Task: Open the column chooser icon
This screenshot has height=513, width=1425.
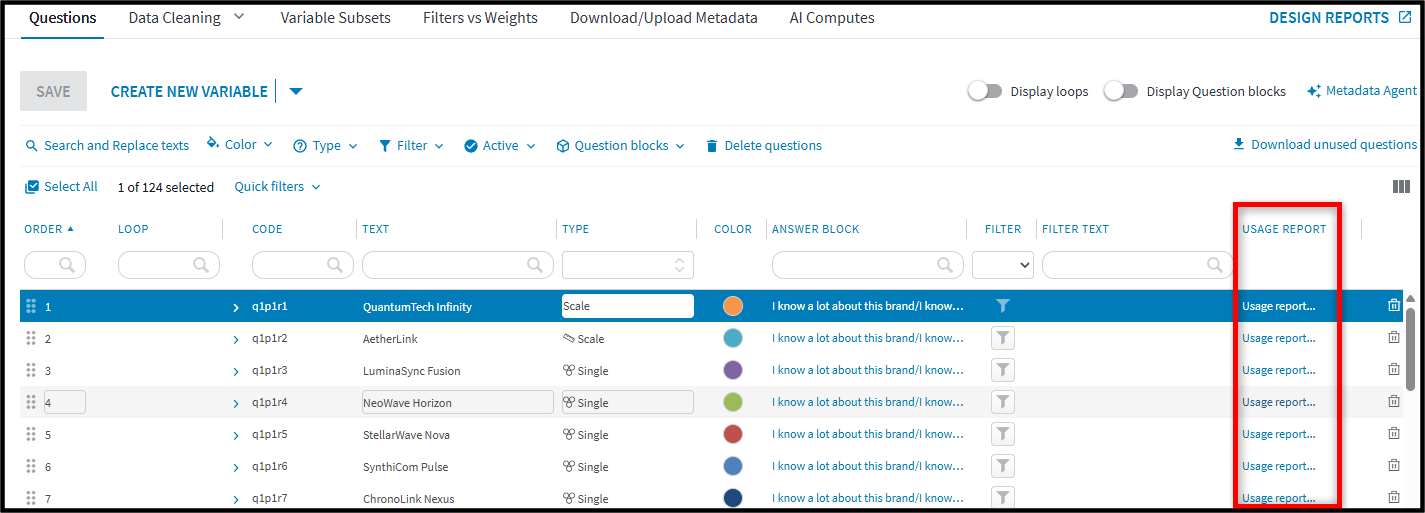Action: pos(1401,186)
